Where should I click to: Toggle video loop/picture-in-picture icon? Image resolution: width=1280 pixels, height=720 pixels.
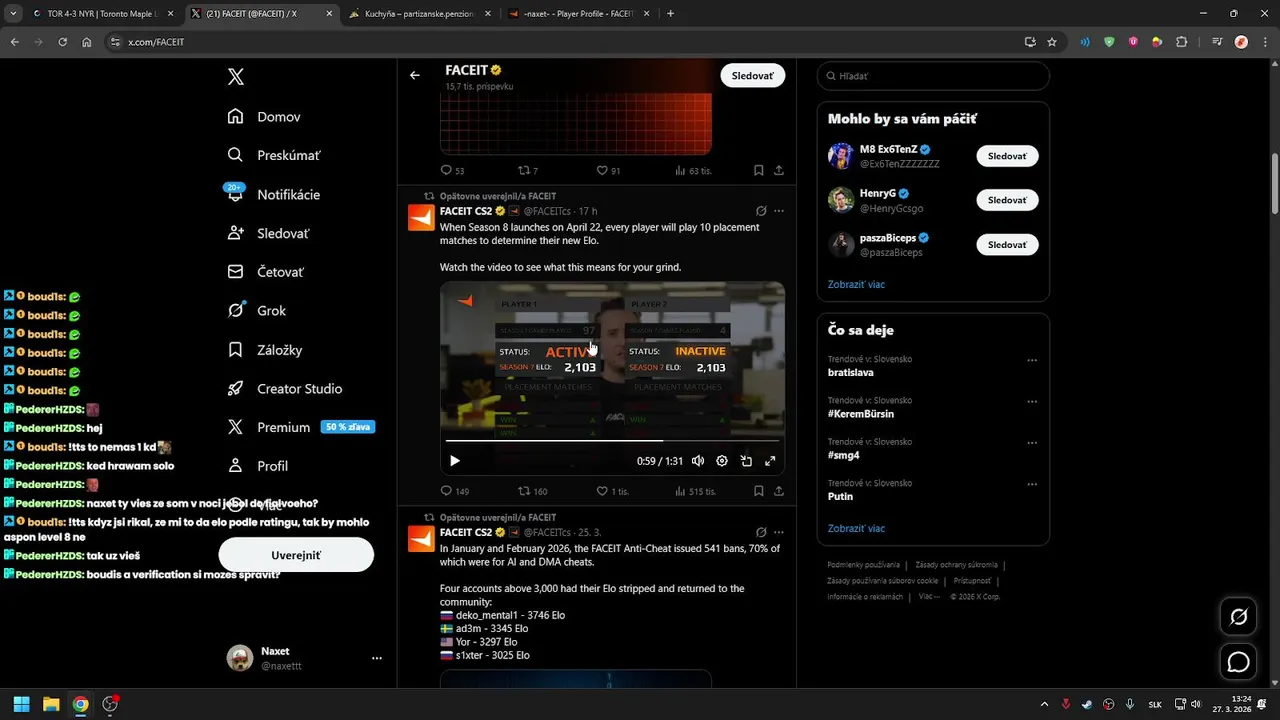746,461
